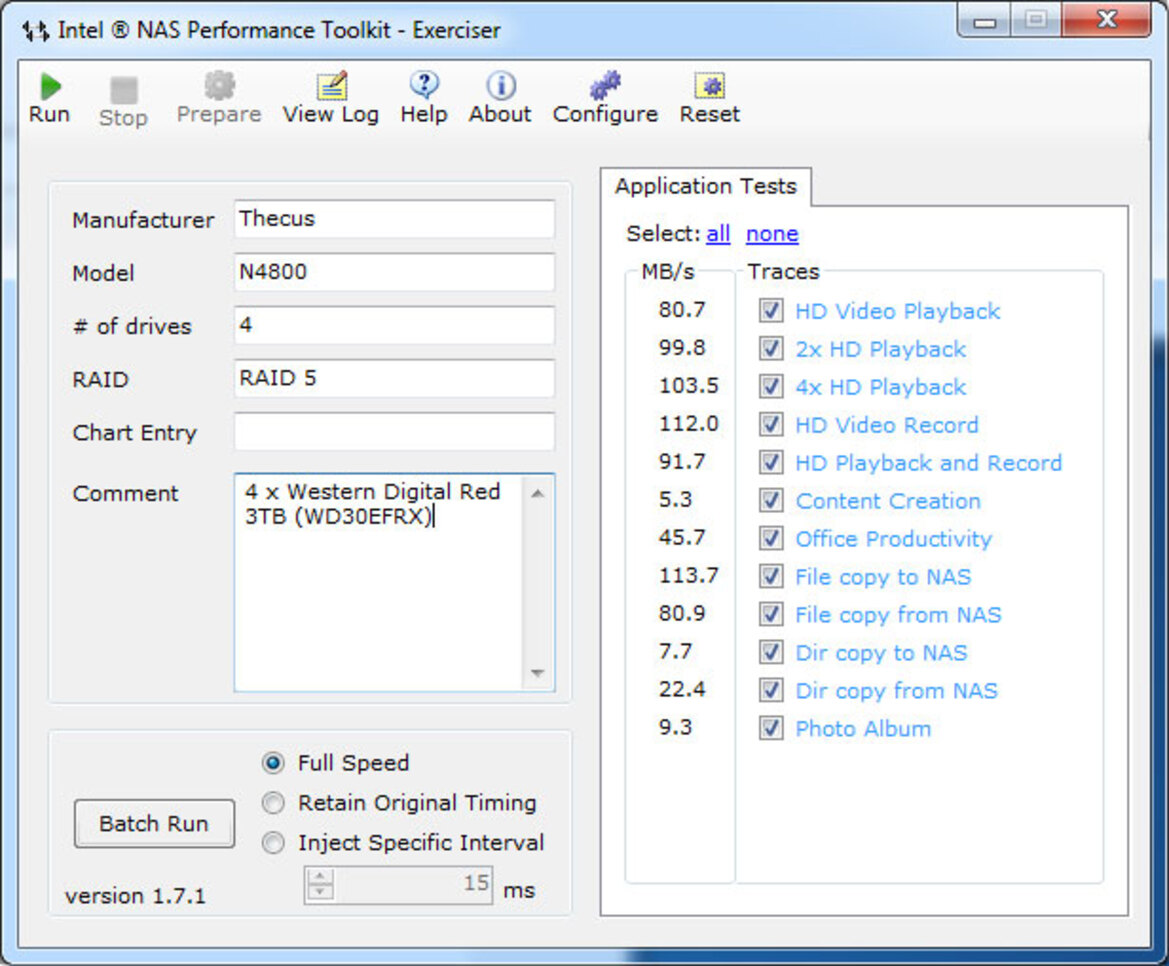Open the 2x HD Playback trace link

click(880, 349)
